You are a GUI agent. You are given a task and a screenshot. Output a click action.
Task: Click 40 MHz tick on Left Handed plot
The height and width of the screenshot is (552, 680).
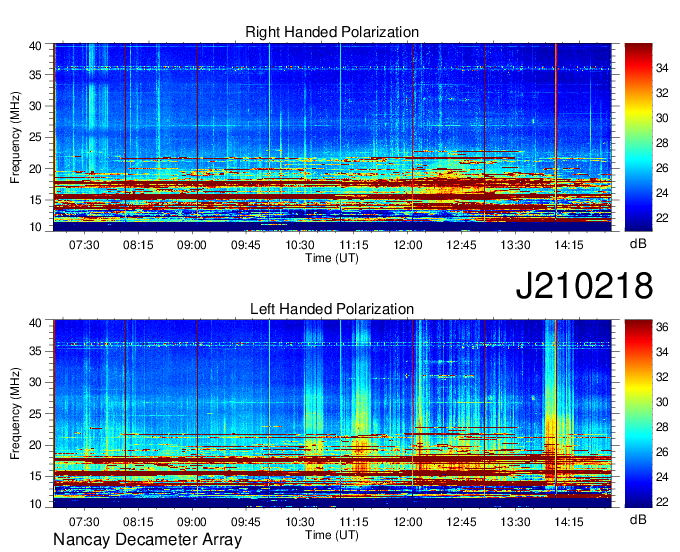pos(36,323)
